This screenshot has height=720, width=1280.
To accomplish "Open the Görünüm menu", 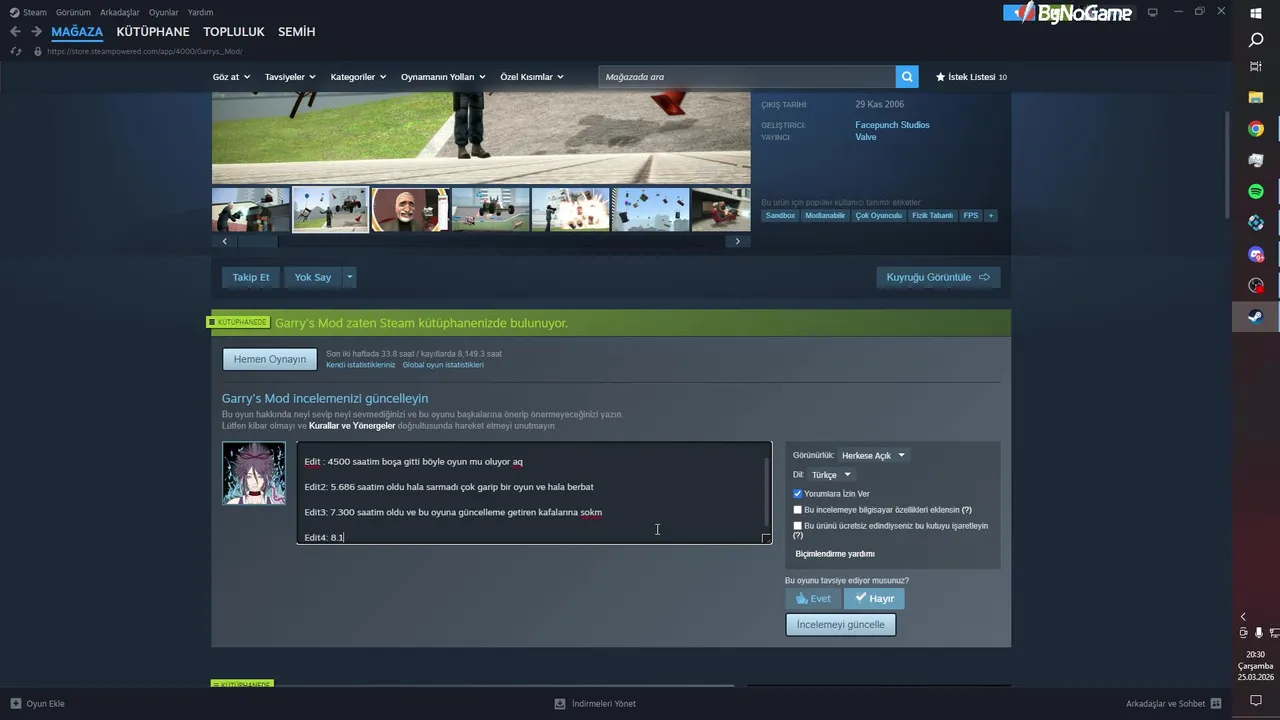I will click(x=73, y=12).
